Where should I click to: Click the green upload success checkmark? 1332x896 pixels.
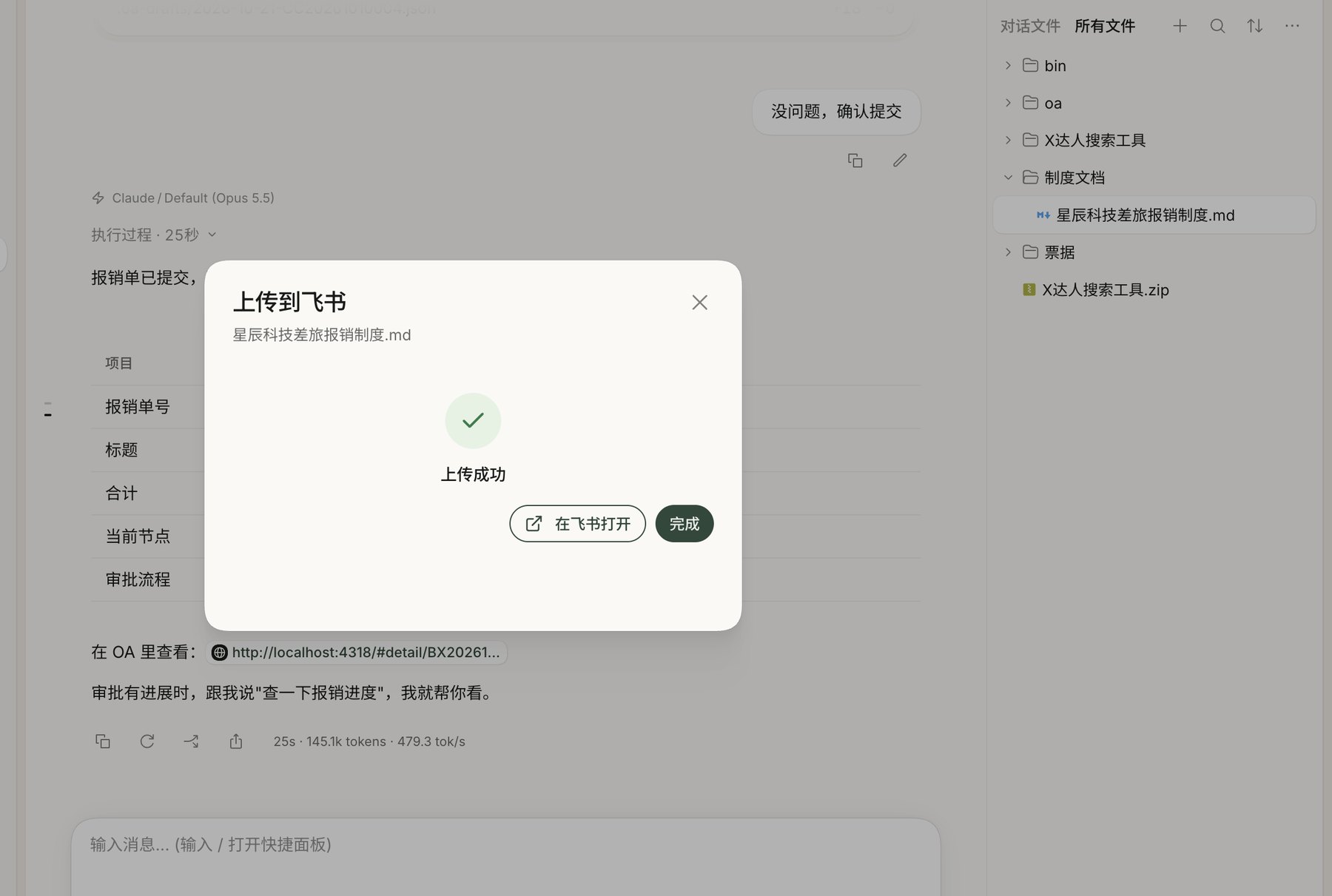pos(473,420)
